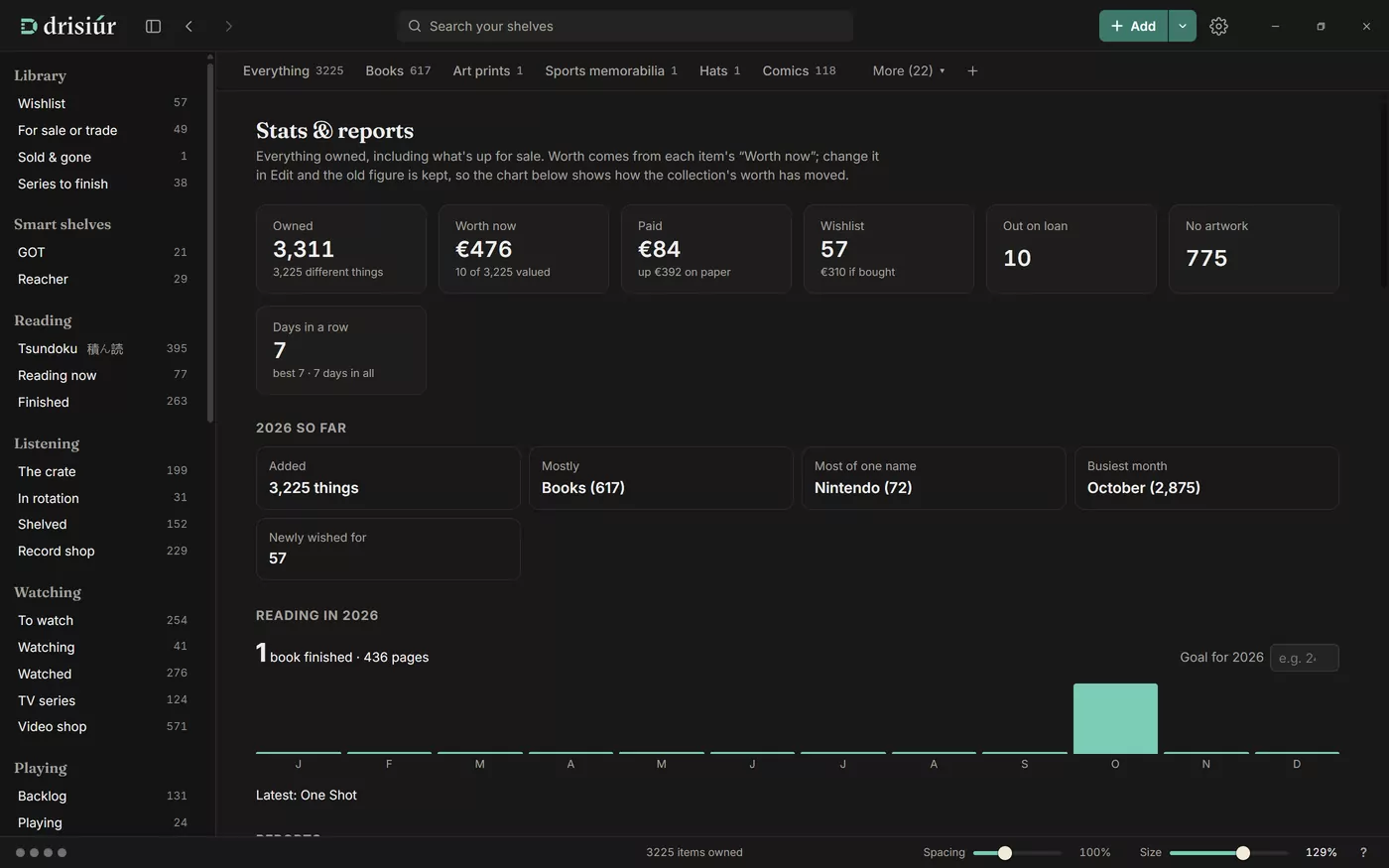This screenshot has height=868, width=1389.
Task: Select the Tsundoku reading shelf
Action: [102, 348]
